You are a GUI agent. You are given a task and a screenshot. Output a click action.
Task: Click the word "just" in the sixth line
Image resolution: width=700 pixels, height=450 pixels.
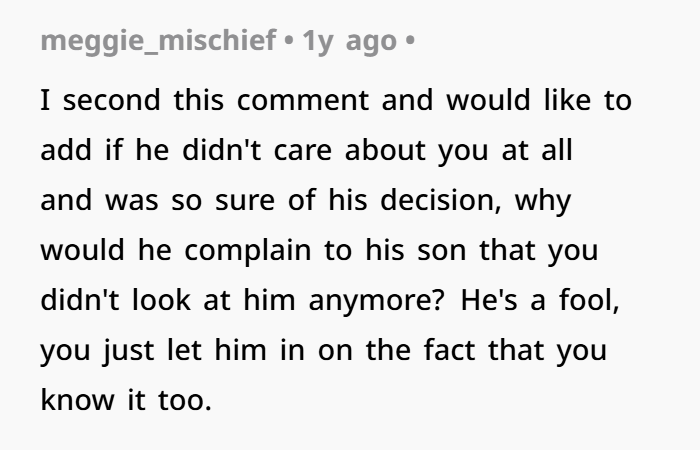click(x=129, y=351)
